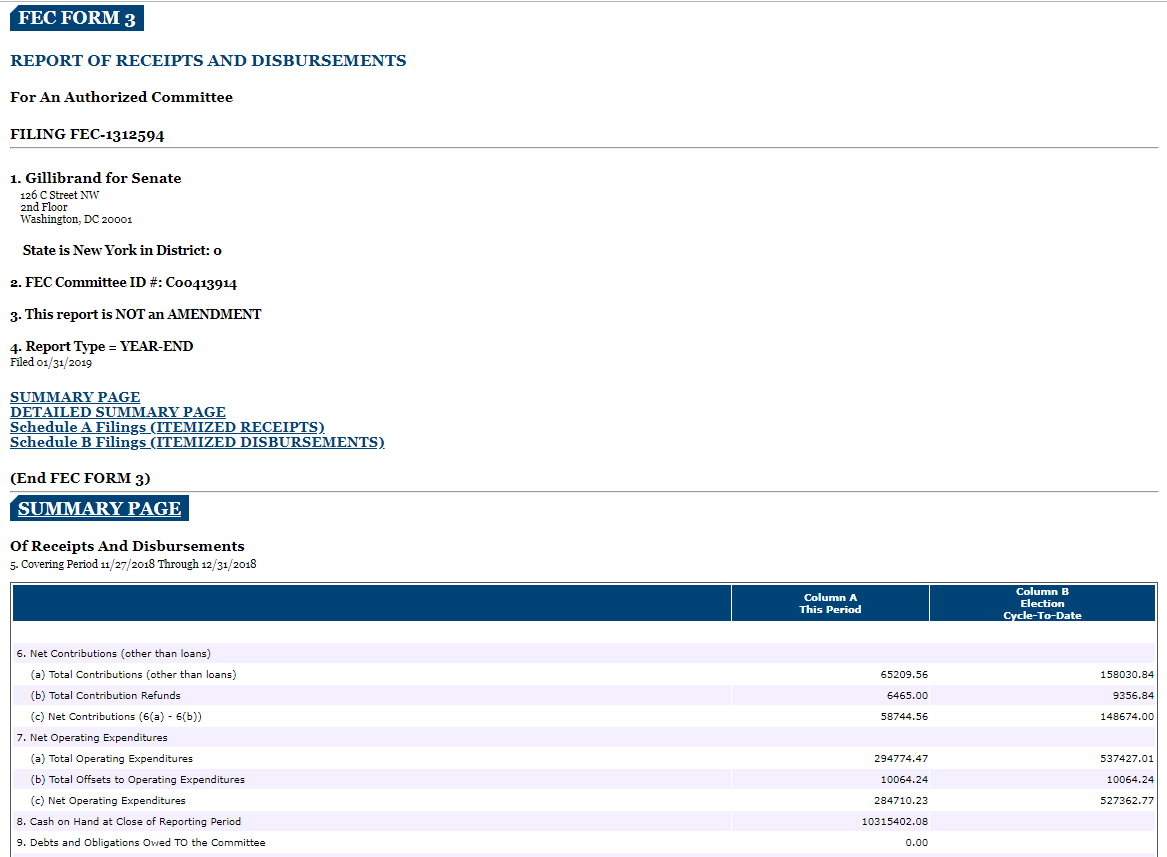Click the REPORT OF RECEIPTS AND DISBURSEMENTS title
Viewport: 1167px width, 857px height.
tap(208, 60)
